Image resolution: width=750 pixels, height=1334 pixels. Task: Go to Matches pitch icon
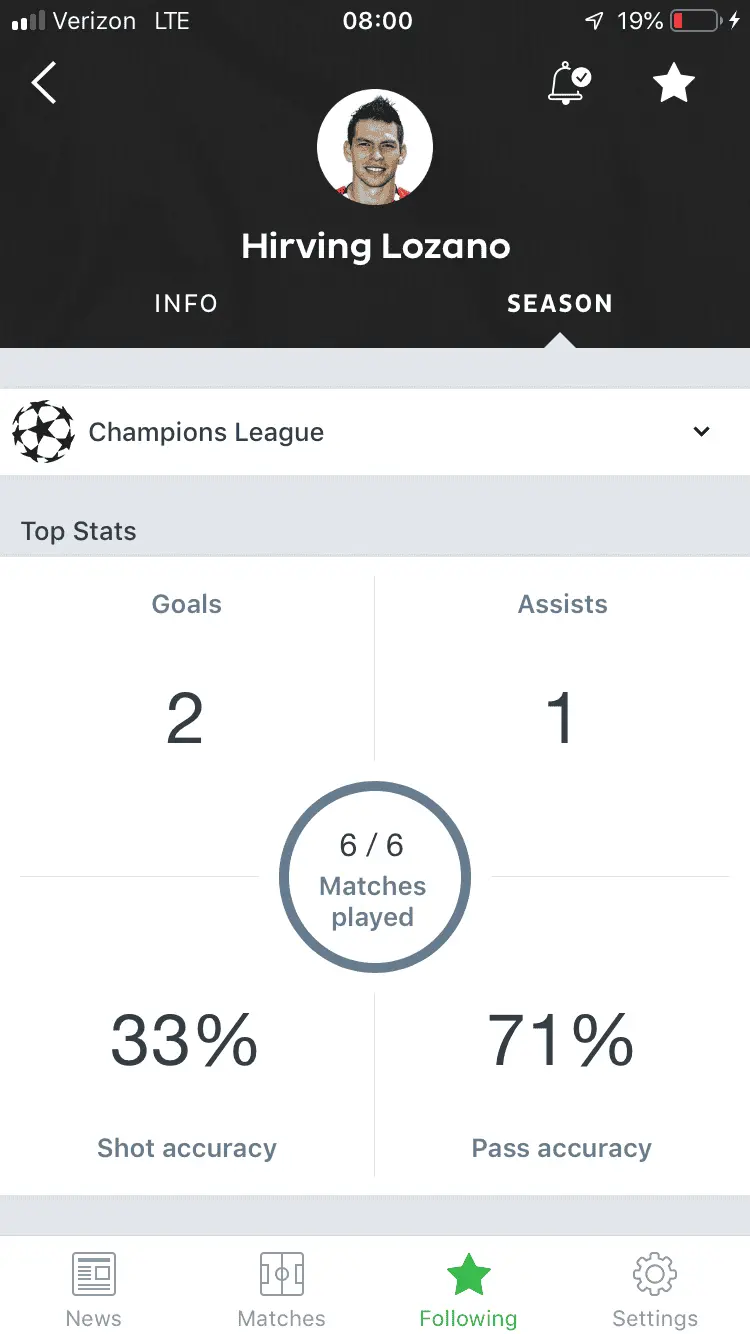tap(281, 1274)
